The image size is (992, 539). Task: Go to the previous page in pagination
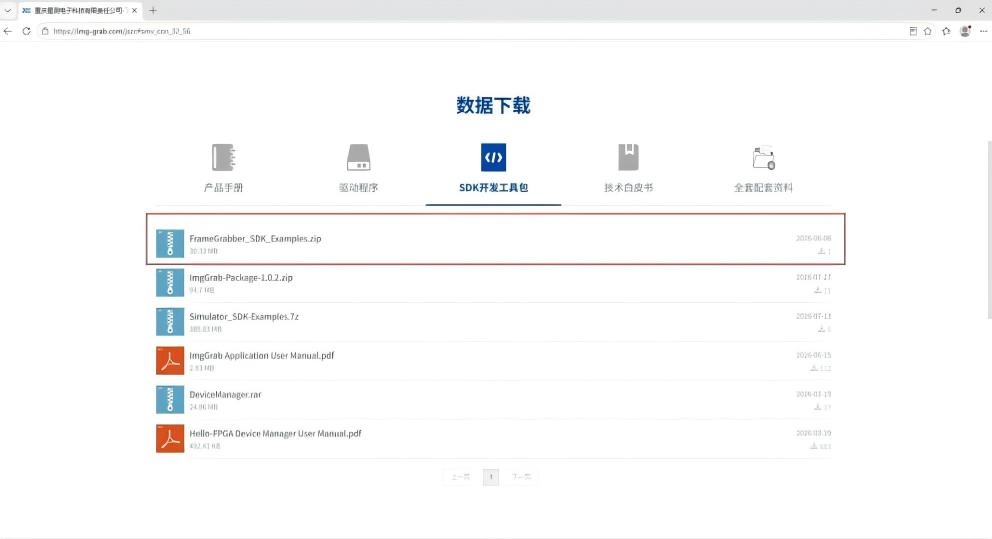click(x=461, y=477)
